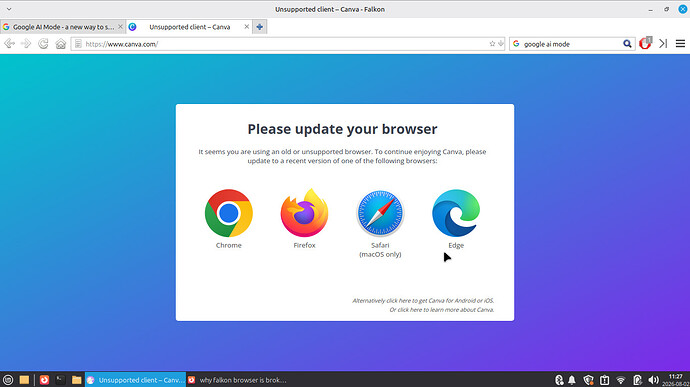Open Bluetooth tray icon
The image size is (690, 387).
click(559, 380)
